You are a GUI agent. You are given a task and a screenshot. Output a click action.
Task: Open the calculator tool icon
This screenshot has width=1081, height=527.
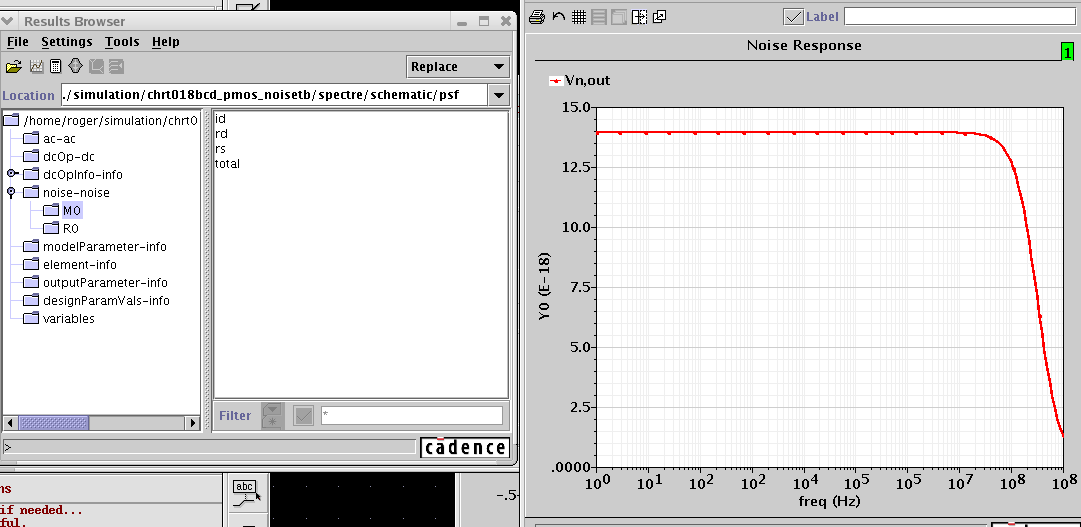point(55,67)
